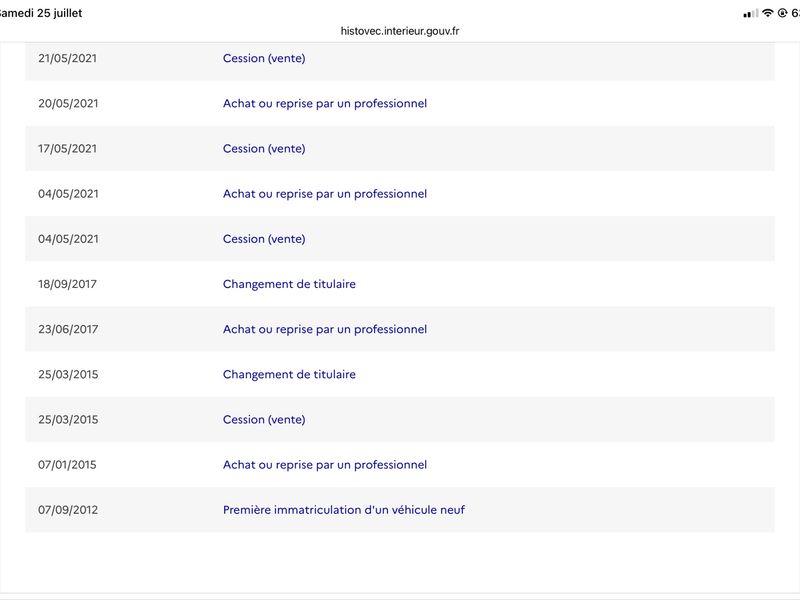Open Cession (vente) entry from 25/03/2015
Image resolution: width=800 pixels, height=600 pixels.
click(264, 419)
